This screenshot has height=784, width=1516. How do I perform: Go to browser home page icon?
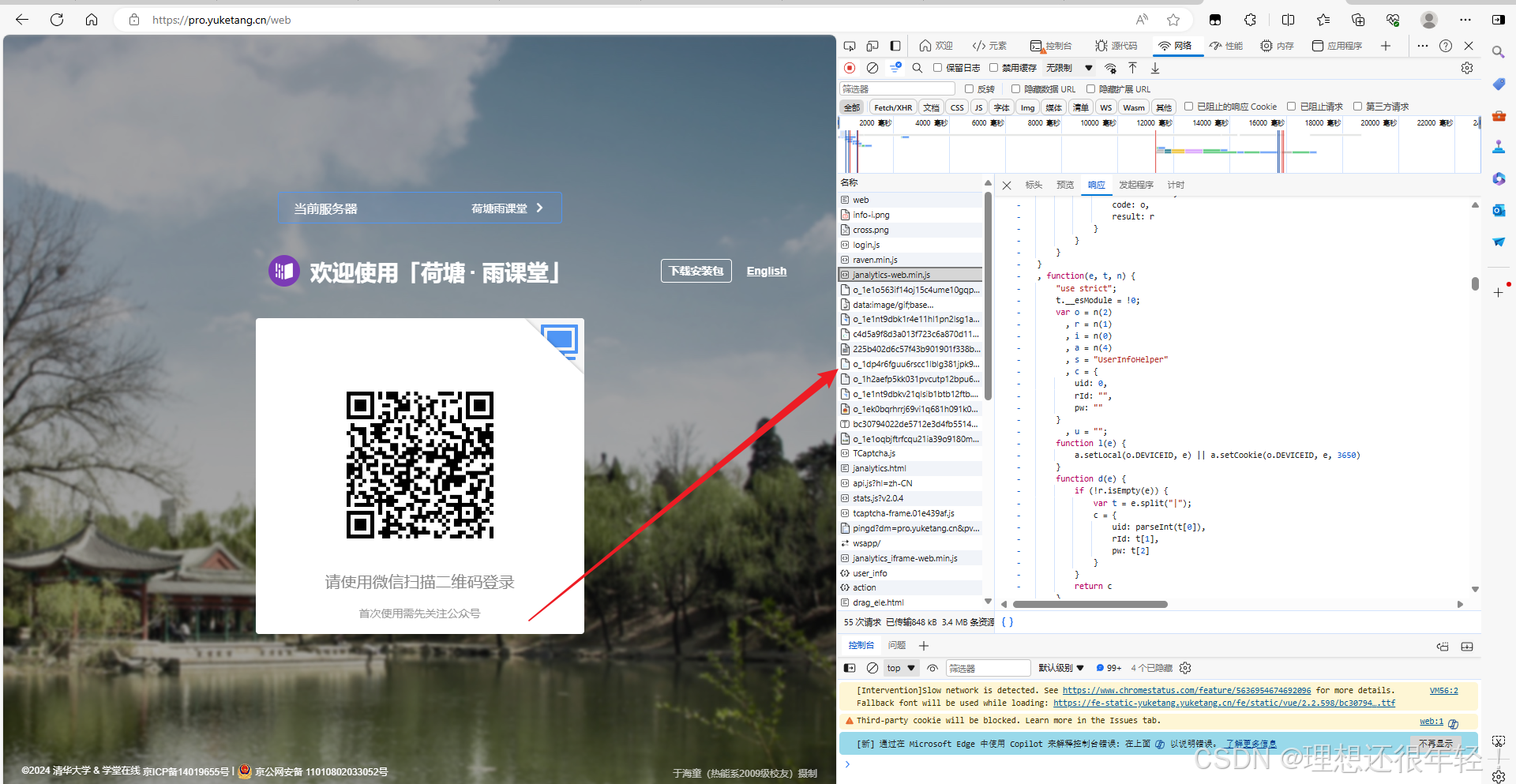[x=92, y=20]
